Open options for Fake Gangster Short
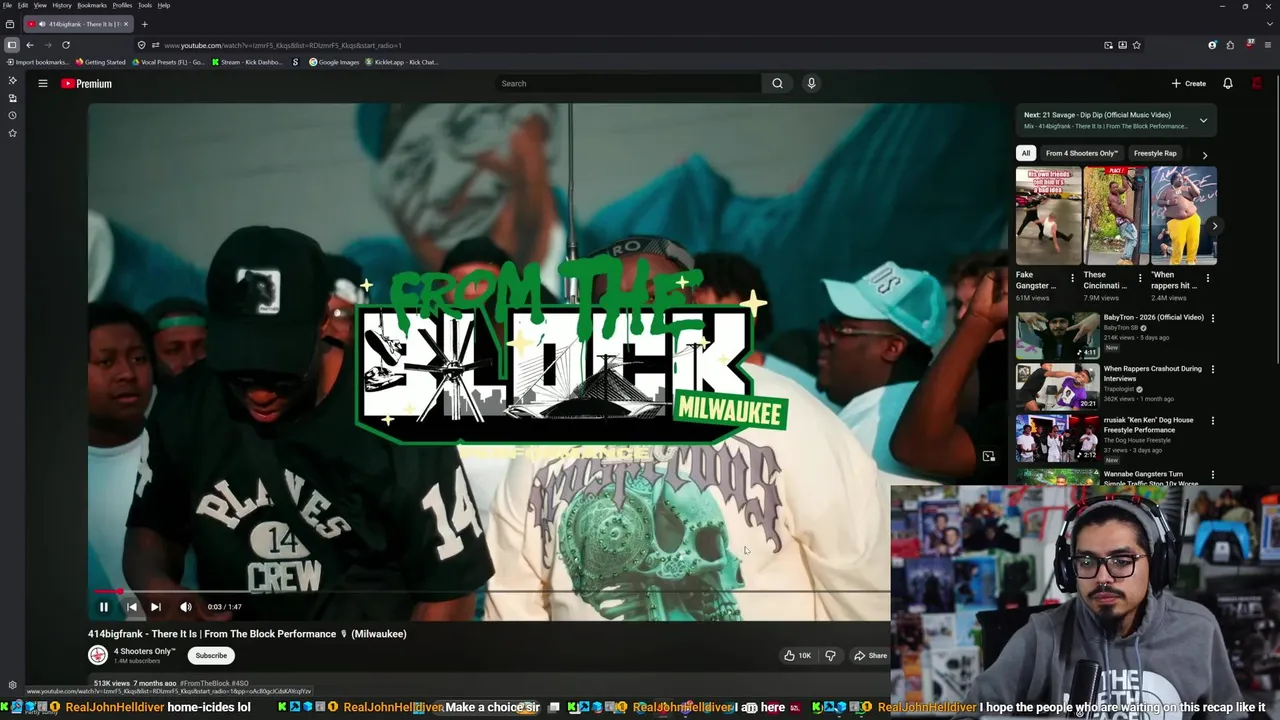1280x720 pixels. pos(1072,278)
